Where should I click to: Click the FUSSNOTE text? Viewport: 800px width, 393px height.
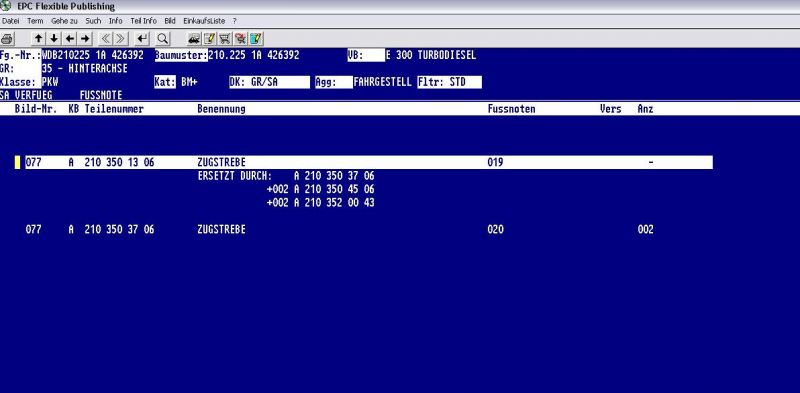point(101,95)
